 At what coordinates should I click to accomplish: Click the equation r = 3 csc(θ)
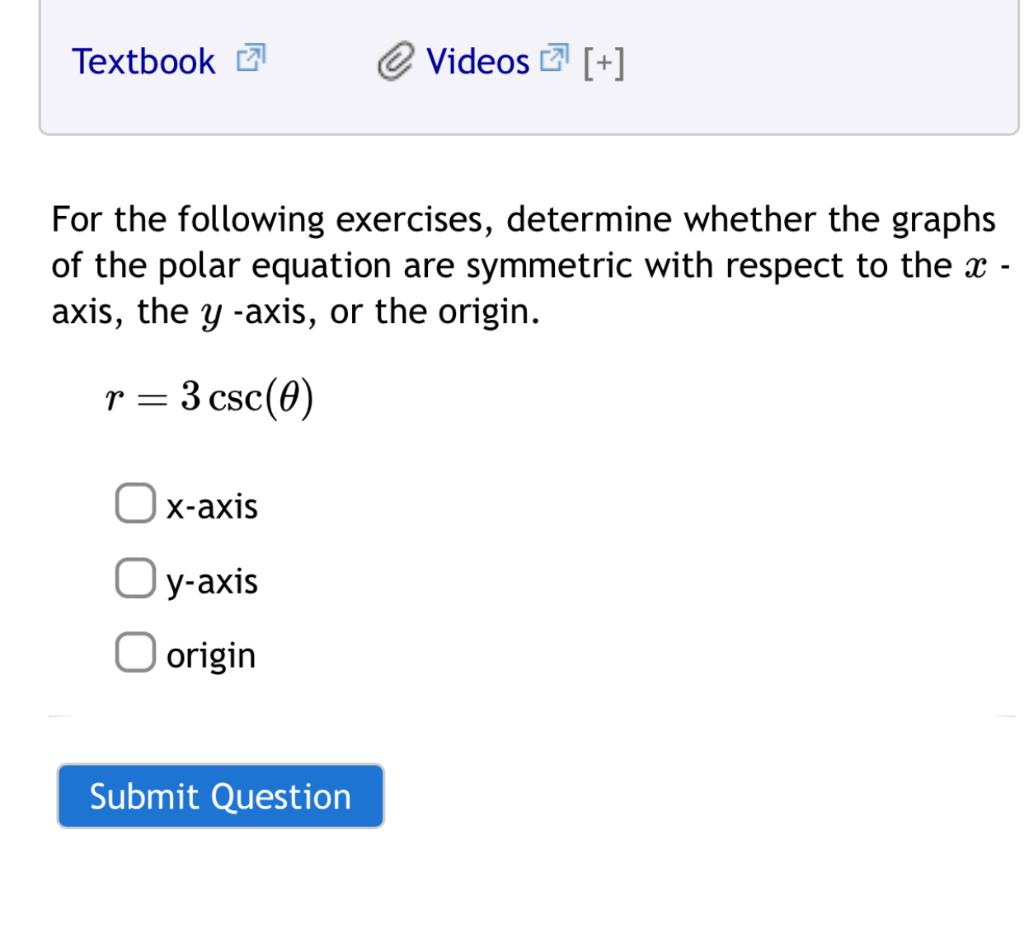pyautogui.click(x=210, y=397)
